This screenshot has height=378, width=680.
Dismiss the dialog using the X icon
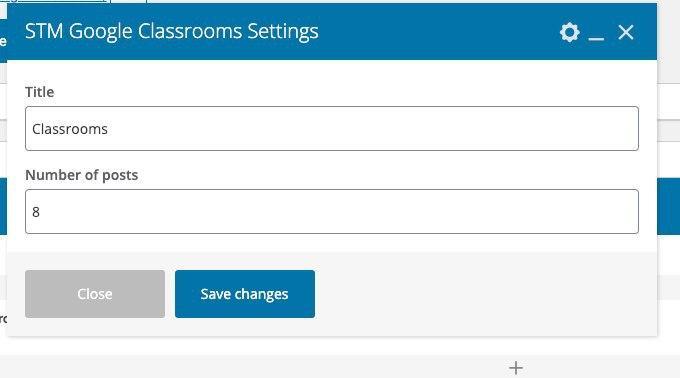(x=625, y=32)
